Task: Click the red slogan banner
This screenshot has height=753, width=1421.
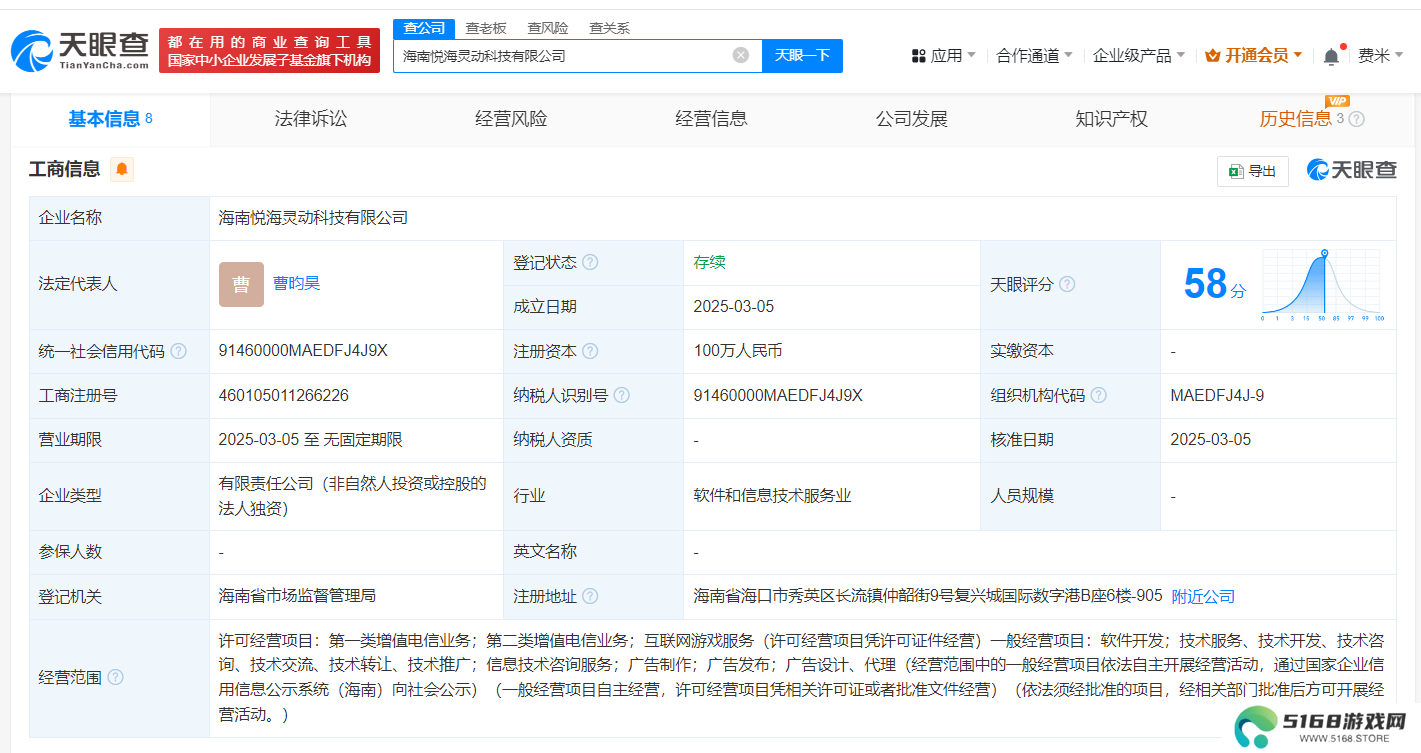Action: (269, 51)
